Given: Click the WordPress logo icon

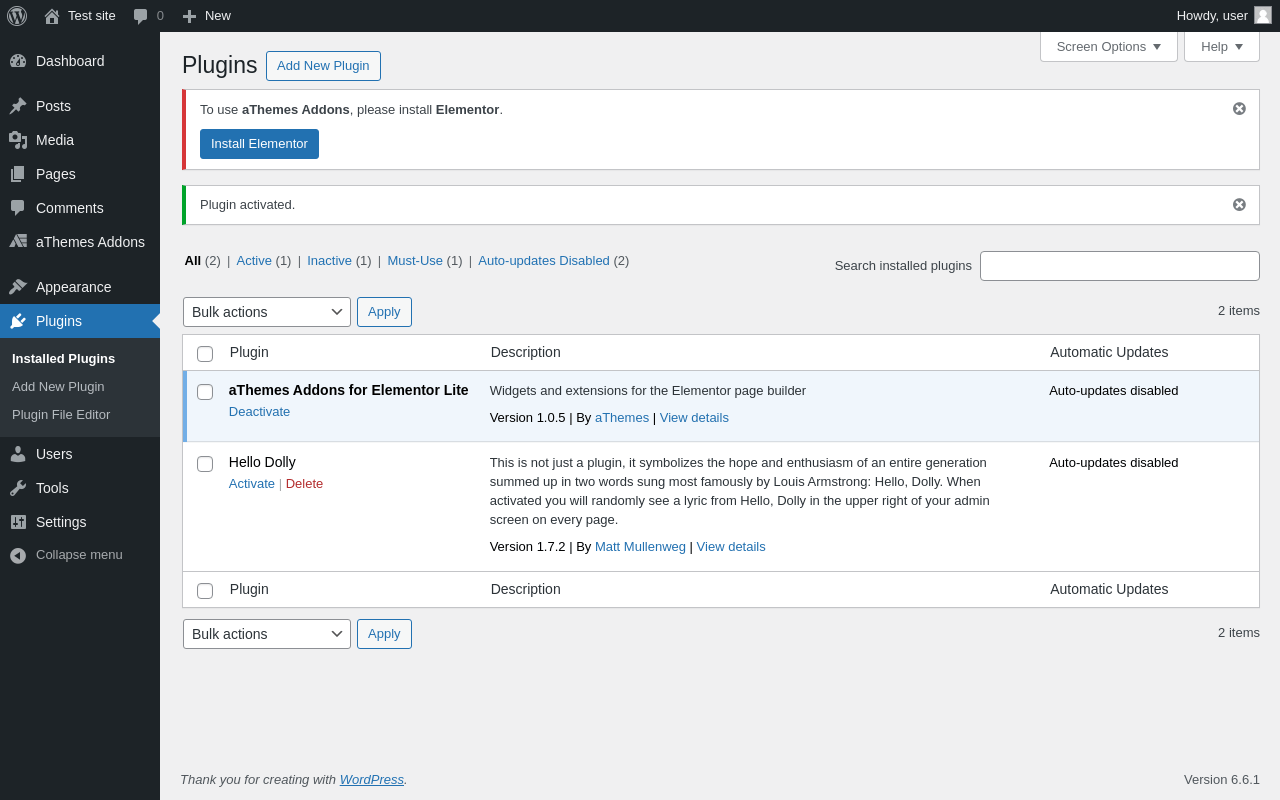Looking at the screenshot, I should [17, 16].
